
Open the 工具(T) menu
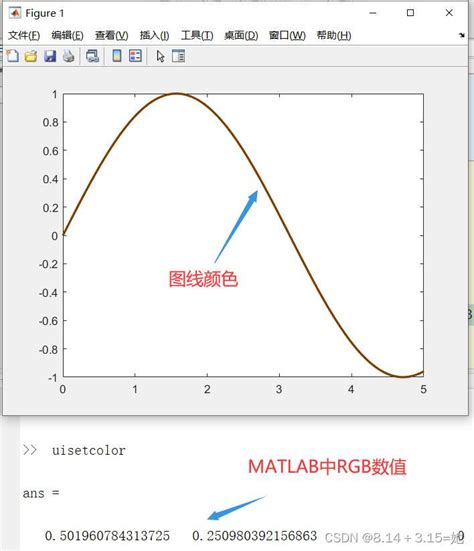[x=197, y=35]
